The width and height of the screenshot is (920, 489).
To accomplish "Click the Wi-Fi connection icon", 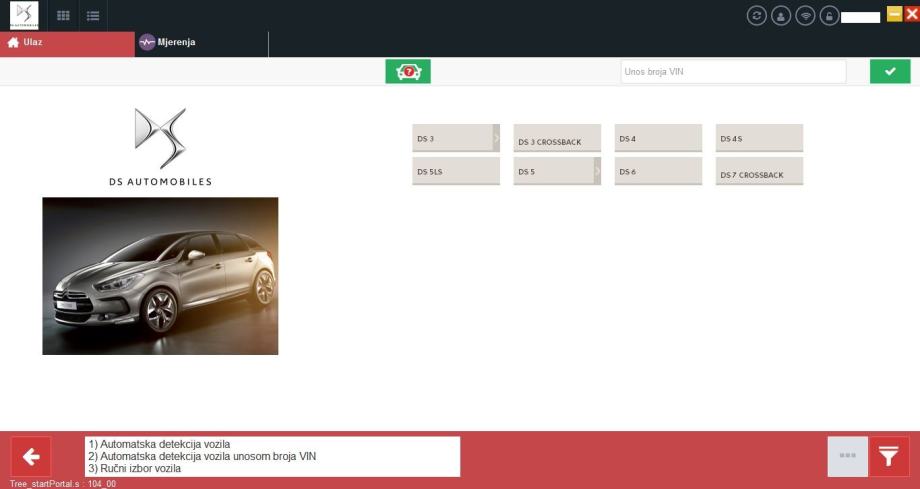I will tap(805, 15).
